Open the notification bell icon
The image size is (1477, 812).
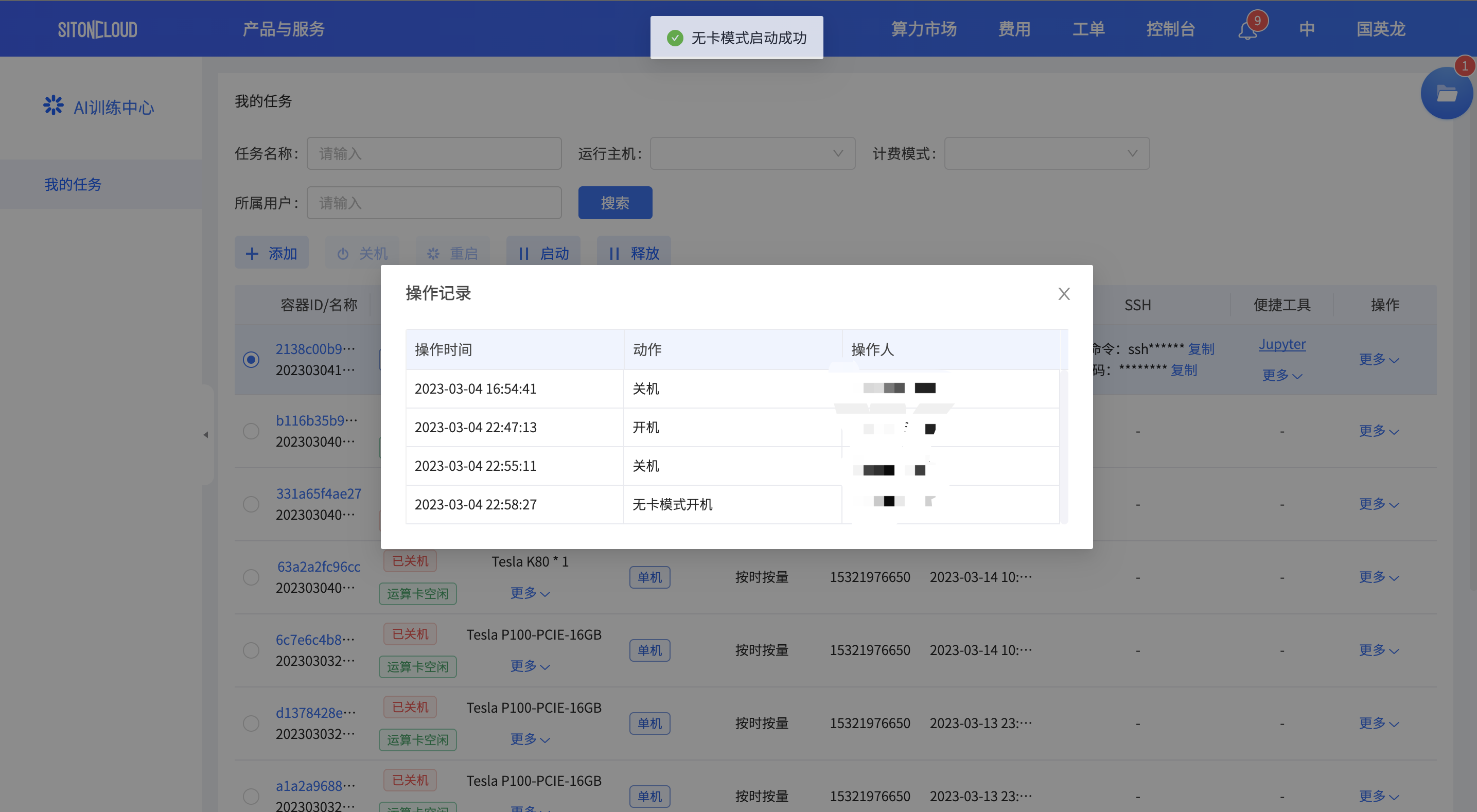(x=1247, y=30)
